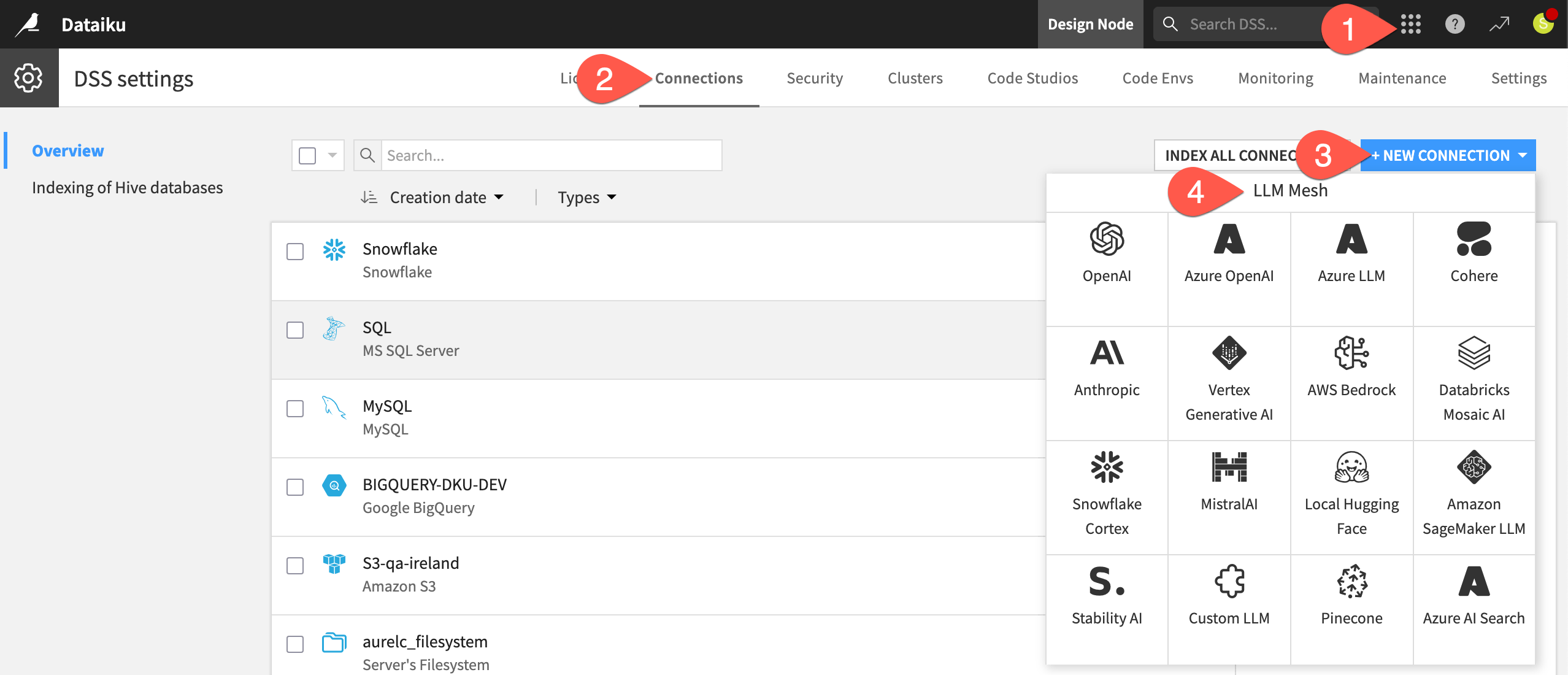Open the select-all checkbox dropdown arrow
1568x675 pixels.
332,155
